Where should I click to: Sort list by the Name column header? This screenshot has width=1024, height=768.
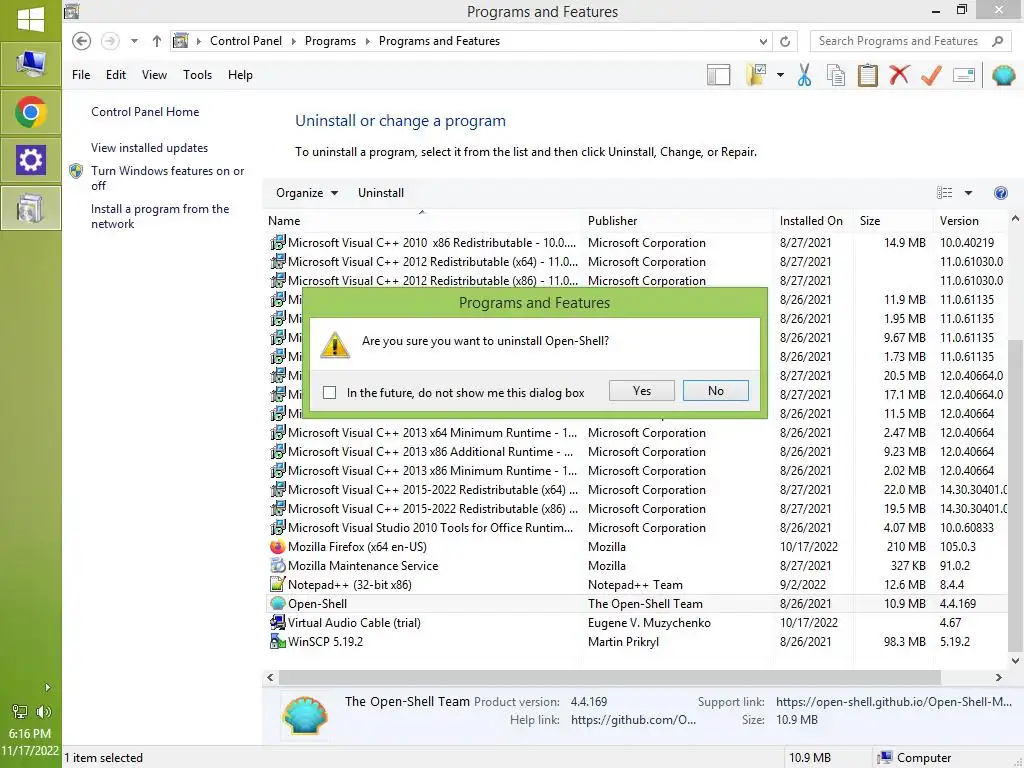click(422, 221)
